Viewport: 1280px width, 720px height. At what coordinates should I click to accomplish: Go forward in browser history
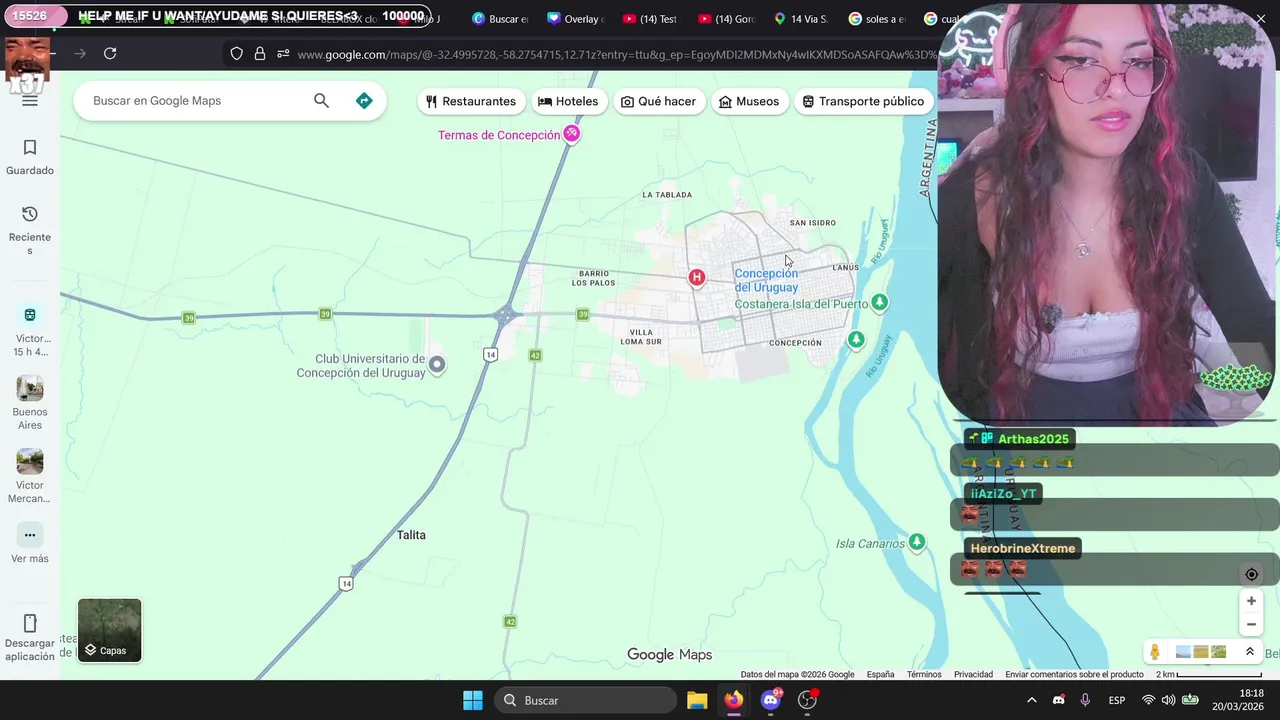[x=80, y=53]
